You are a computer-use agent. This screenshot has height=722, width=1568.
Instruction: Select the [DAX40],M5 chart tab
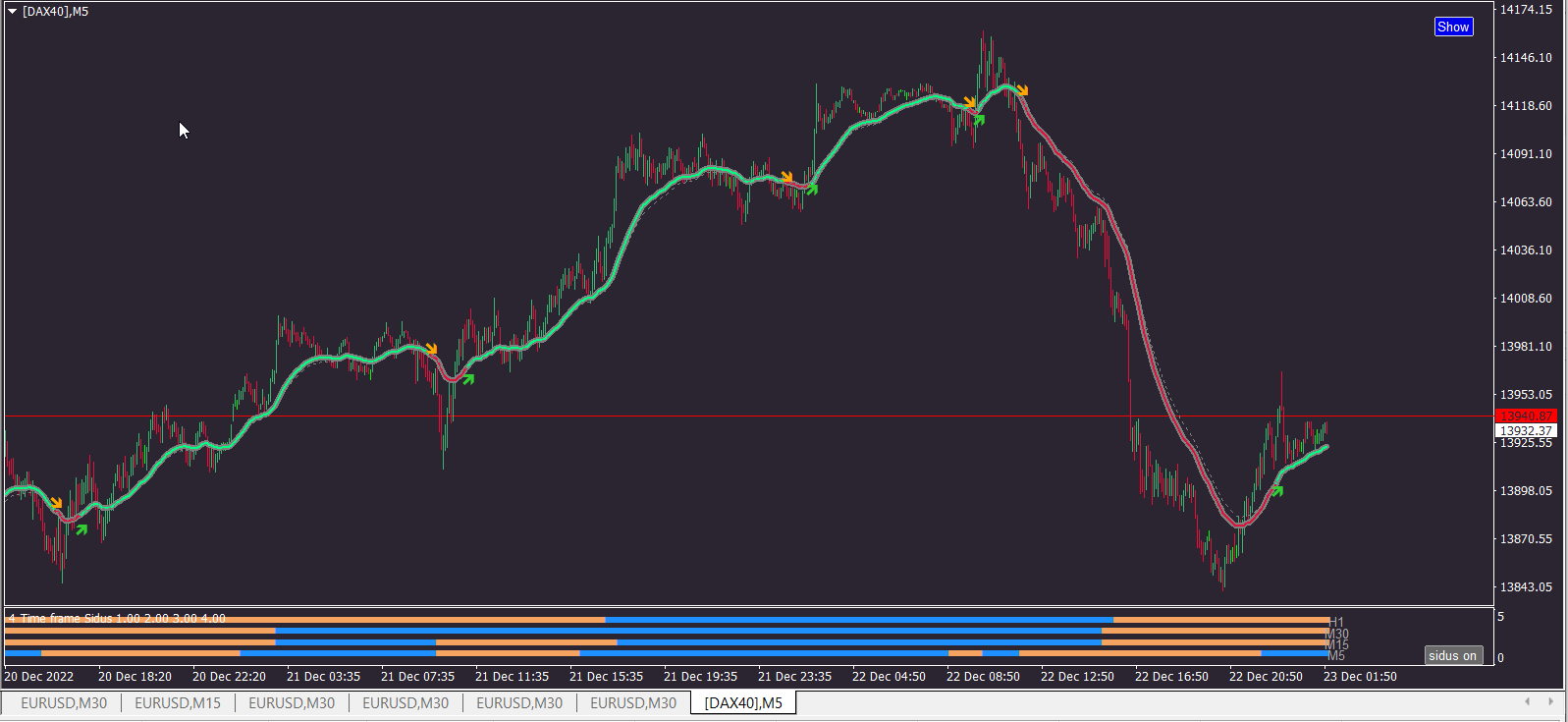(x=743, y=703)
